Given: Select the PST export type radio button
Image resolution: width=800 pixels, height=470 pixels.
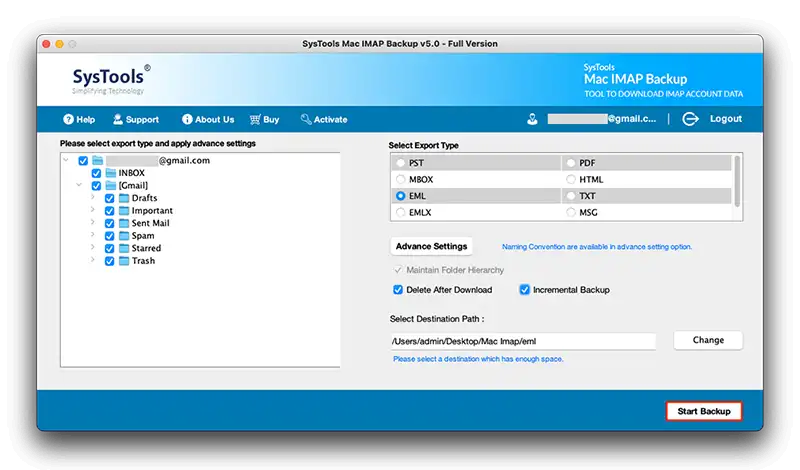Looking at the screenshot, I should tap(401, 163).
